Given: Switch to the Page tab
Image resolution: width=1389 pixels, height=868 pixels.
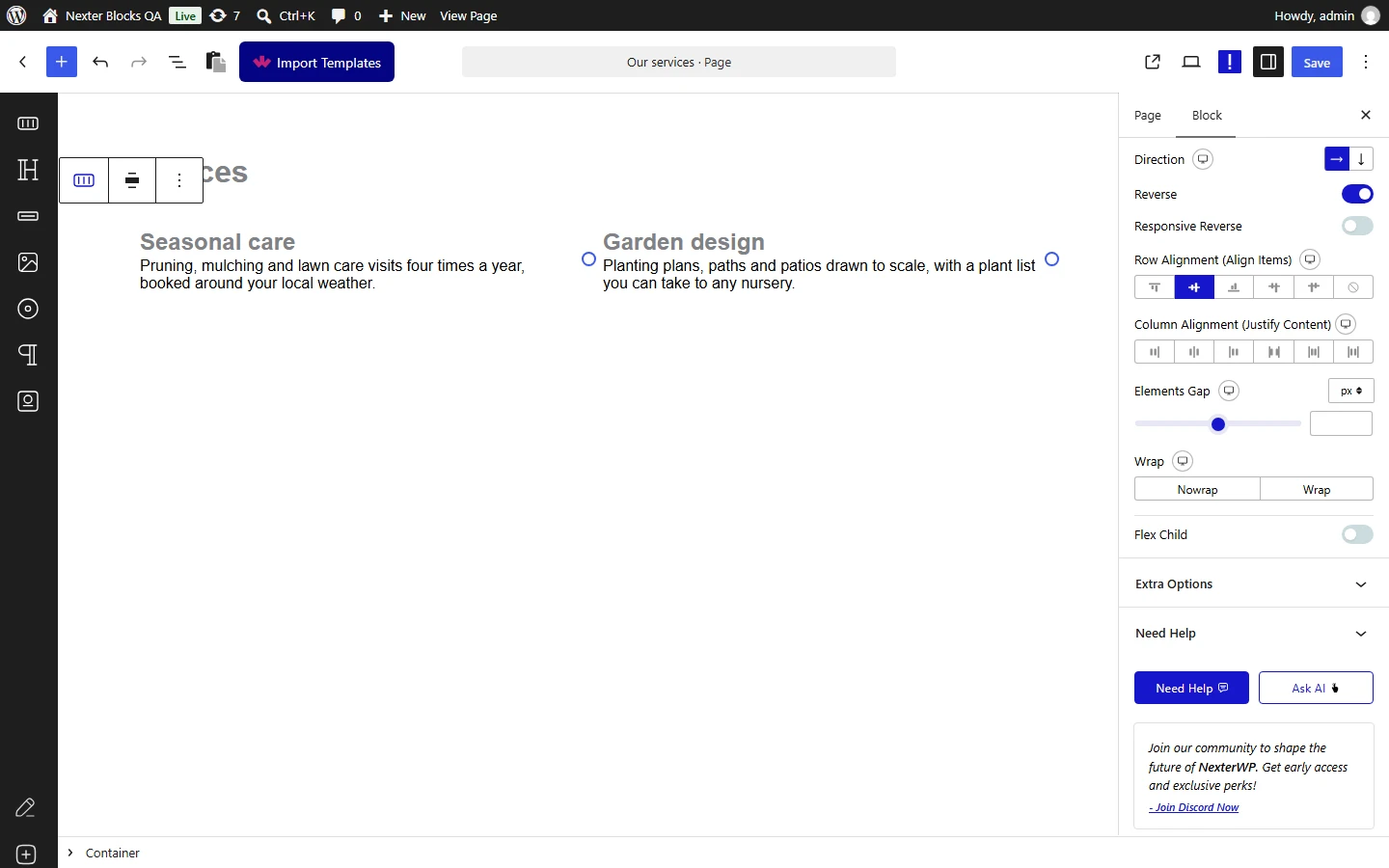Looking at the screenshot, I should 1147,115.
